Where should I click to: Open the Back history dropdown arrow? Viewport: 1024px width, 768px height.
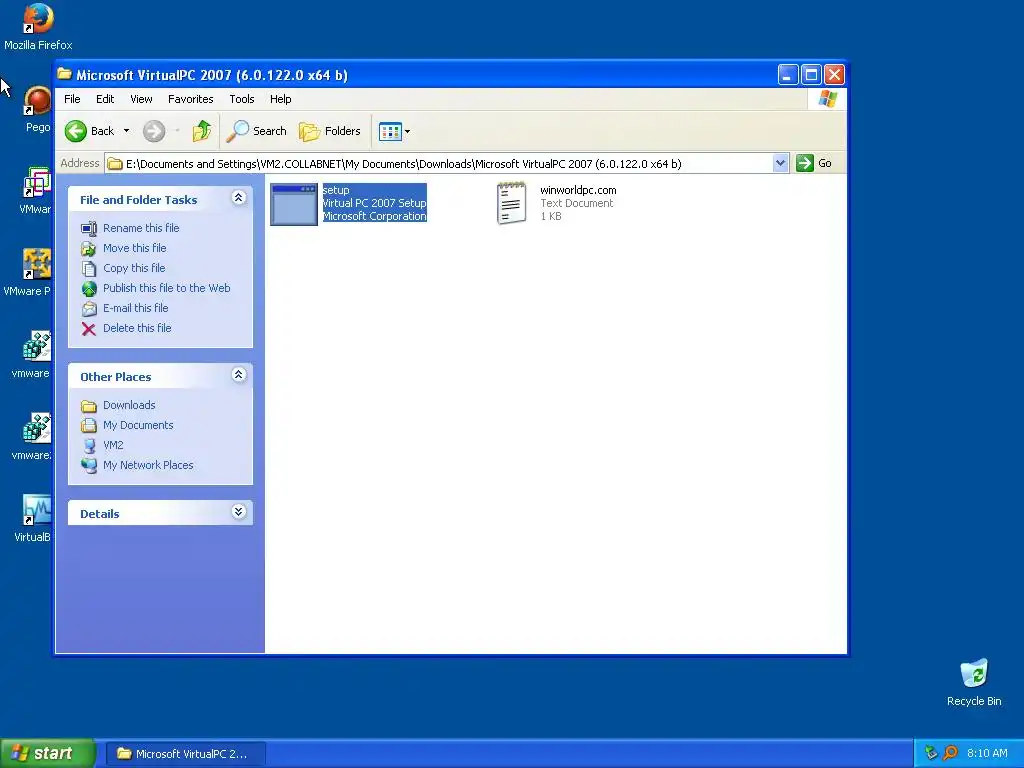click(127, 131)
